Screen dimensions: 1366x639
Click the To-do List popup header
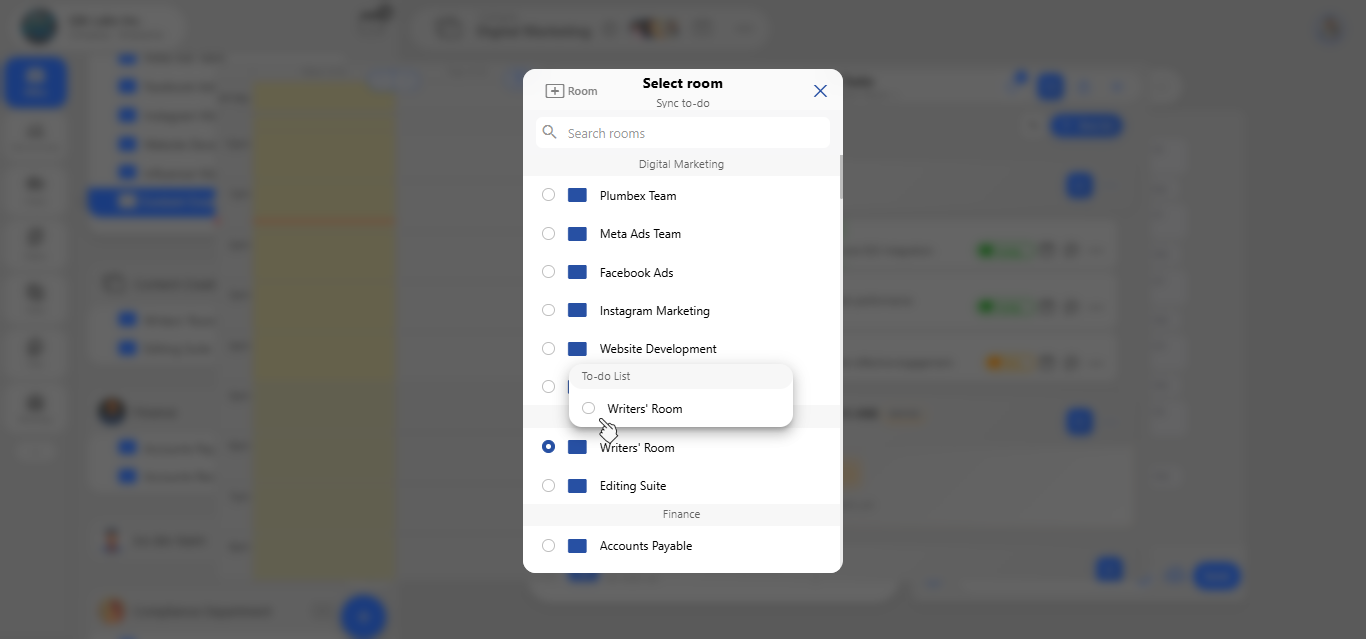point(681,376)
